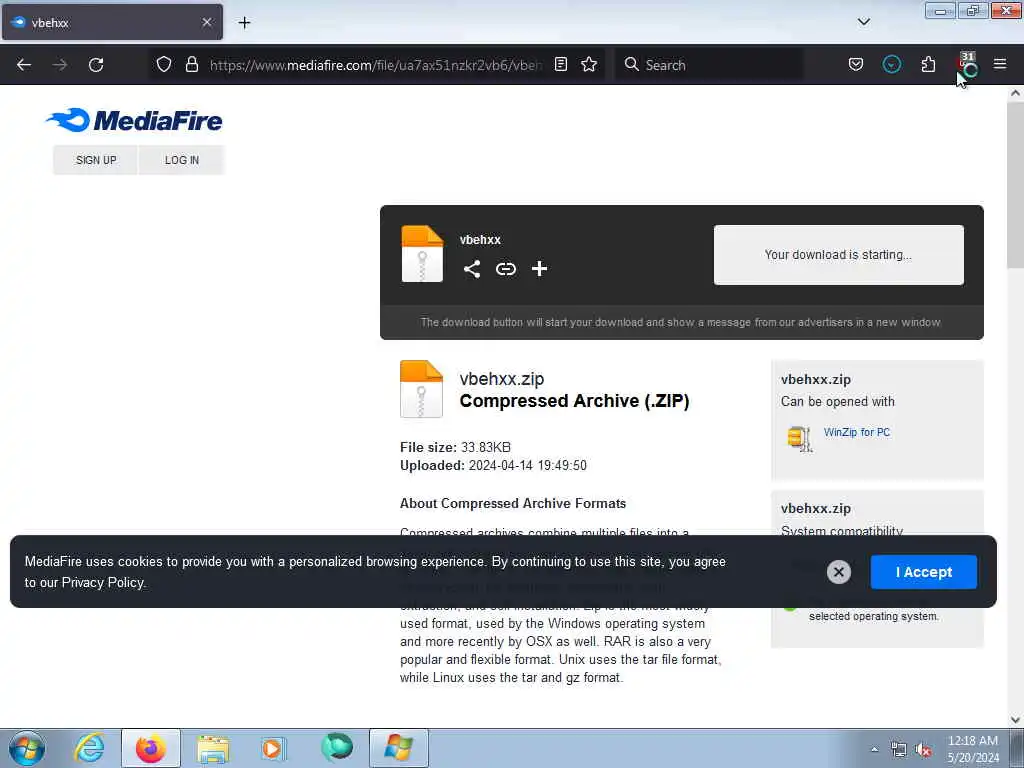1024x768 pixels.
Task: Click the plus icon to save file
Action: tap(539, 268)
